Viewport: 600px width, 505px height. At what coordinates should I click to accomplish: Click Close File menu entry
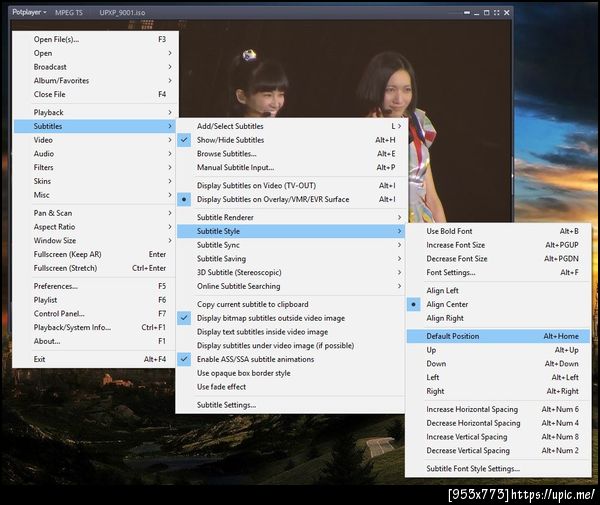(x=95, y=94)
